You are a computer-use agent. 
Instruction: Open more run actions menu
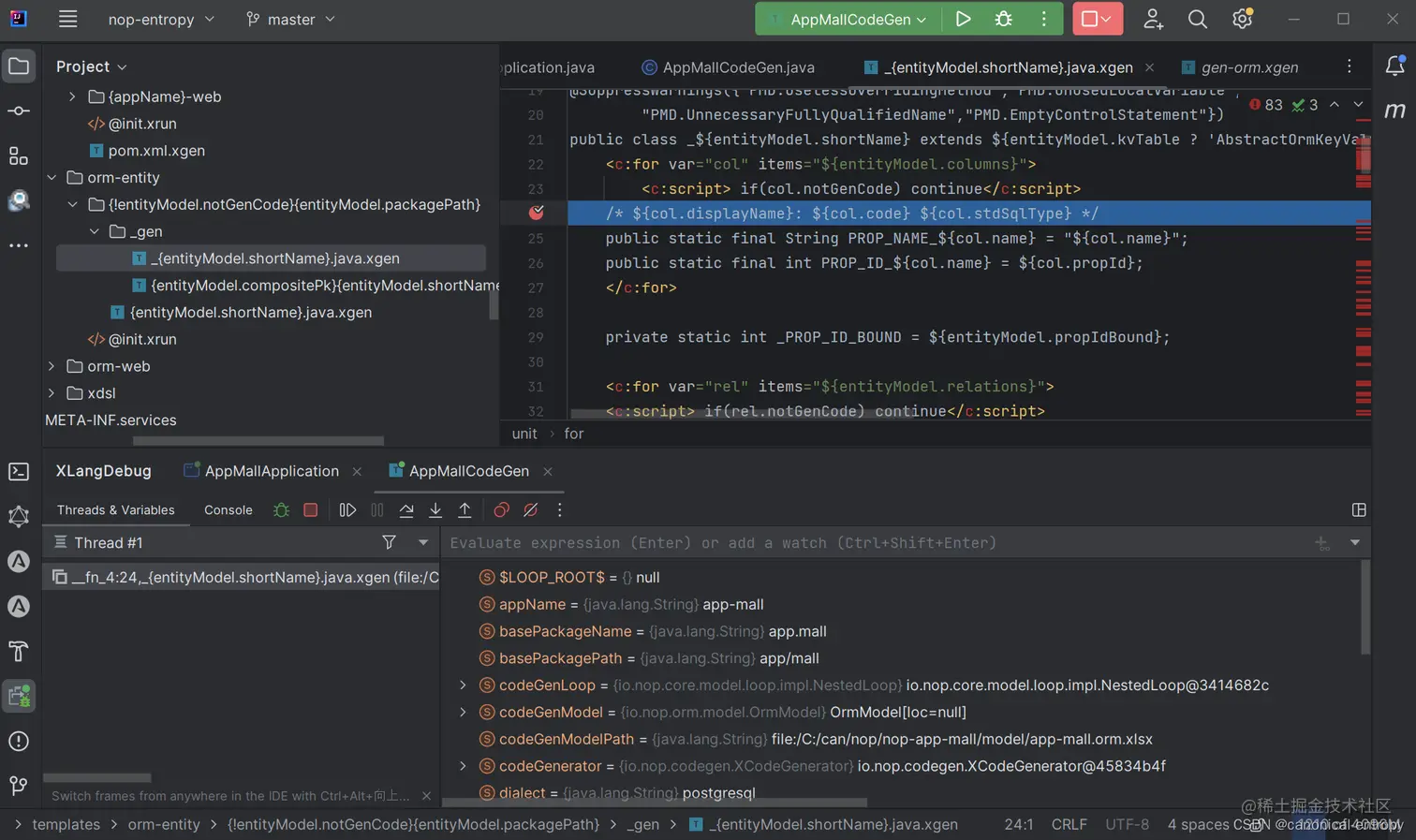click(x=1043, y=19)
